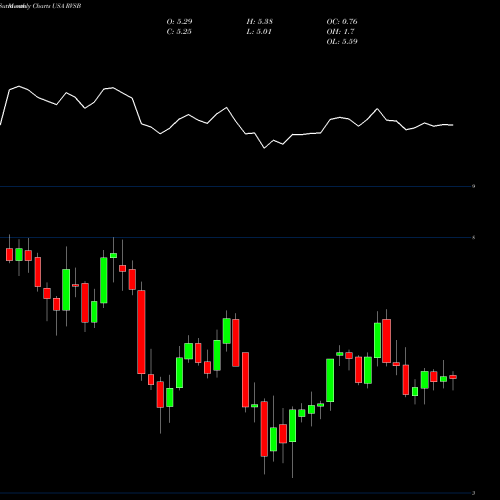The width and height of the screenshot is (500, 500).
Task: Select the open value O: 5.29
Action: pos(179,22)
